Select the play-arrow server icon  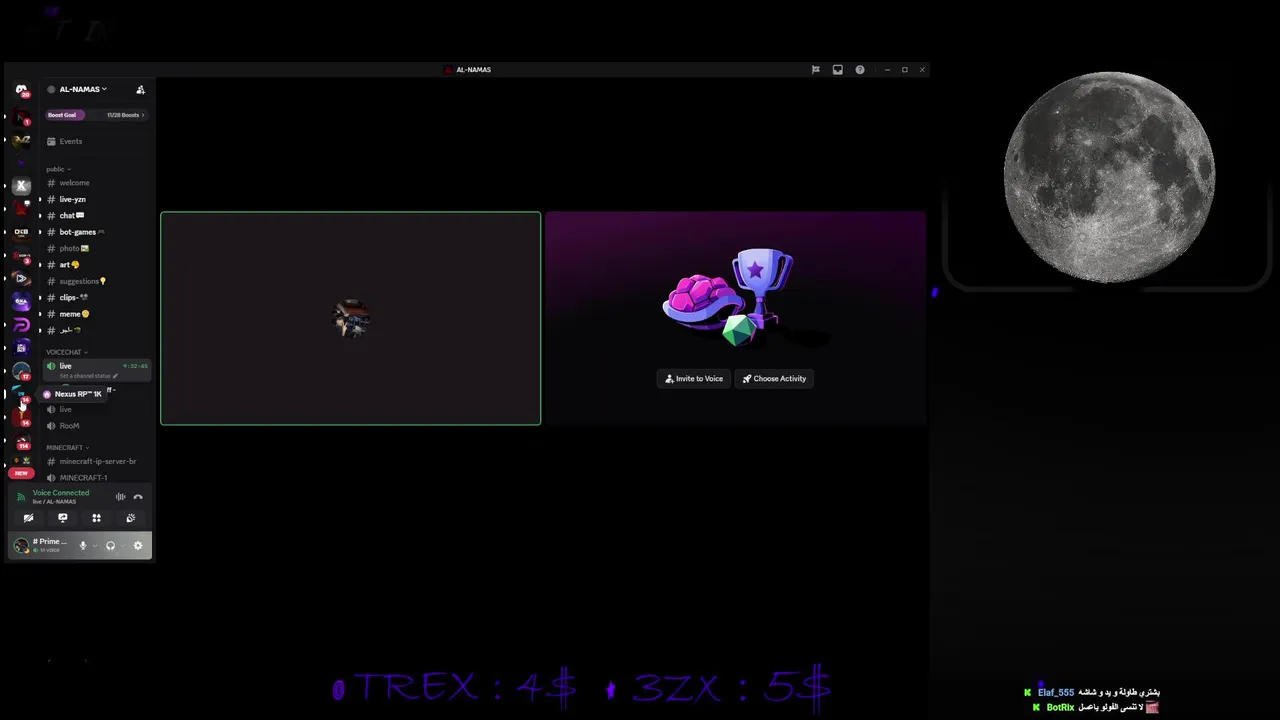coord(21,278)
